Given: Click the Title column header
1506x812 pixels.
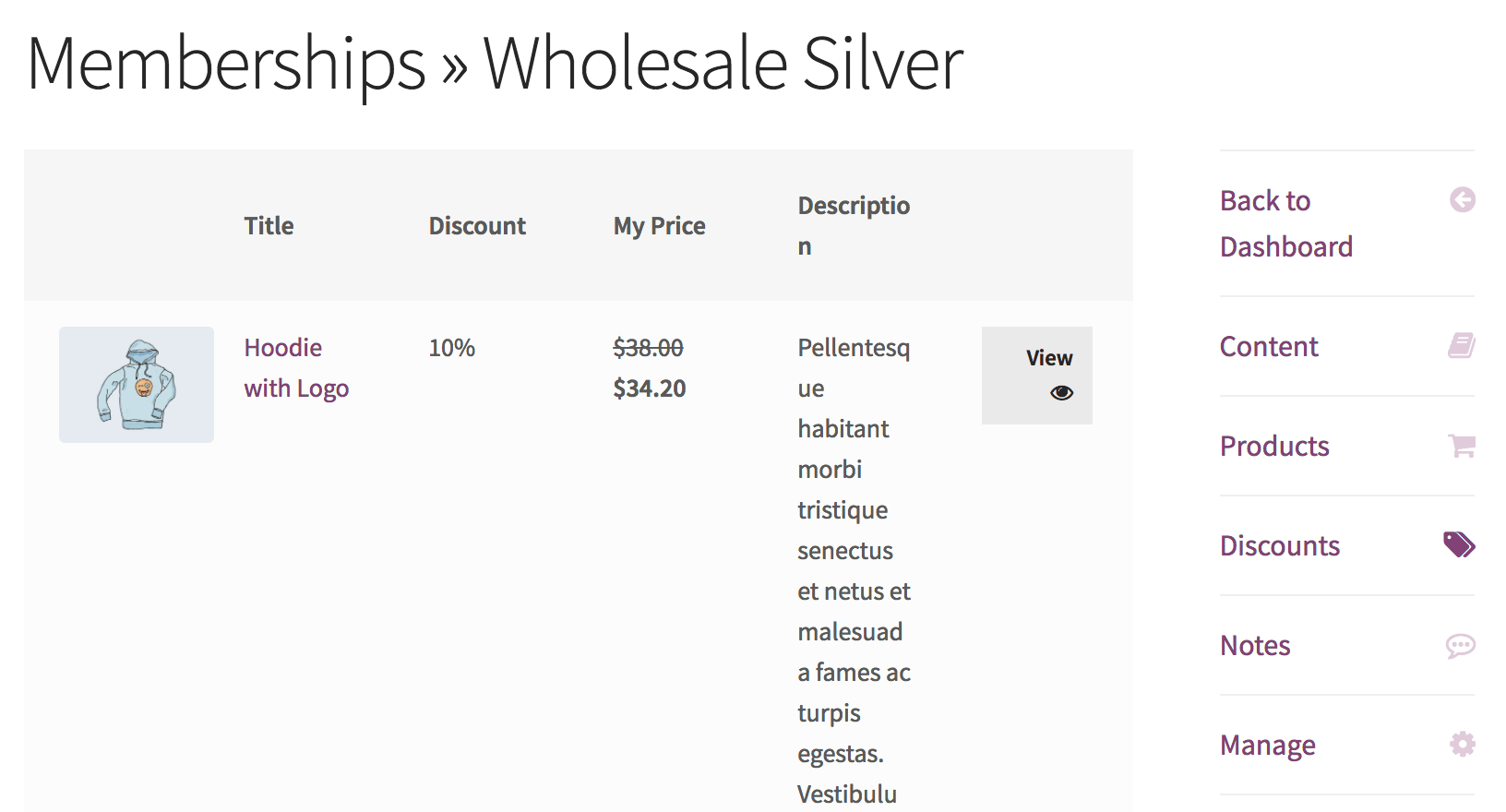Looking at the screenshot, I should [269, 226].
